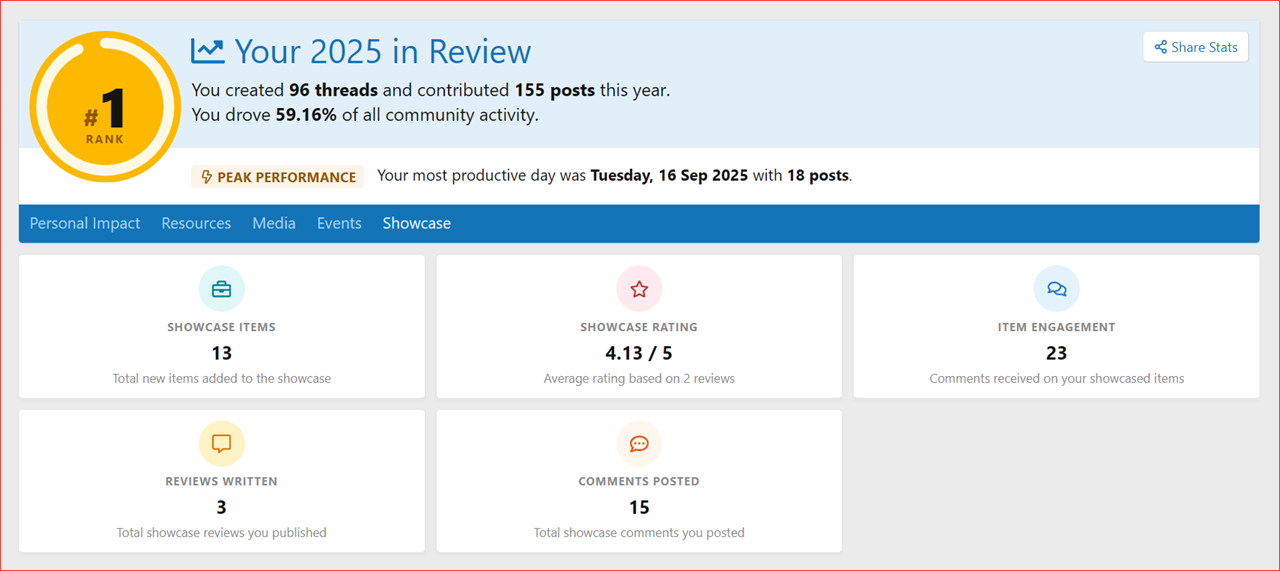
Task: Click 'Average rating based on 2 reviews'
Action: pyautogui.click(x=639, y=379)
